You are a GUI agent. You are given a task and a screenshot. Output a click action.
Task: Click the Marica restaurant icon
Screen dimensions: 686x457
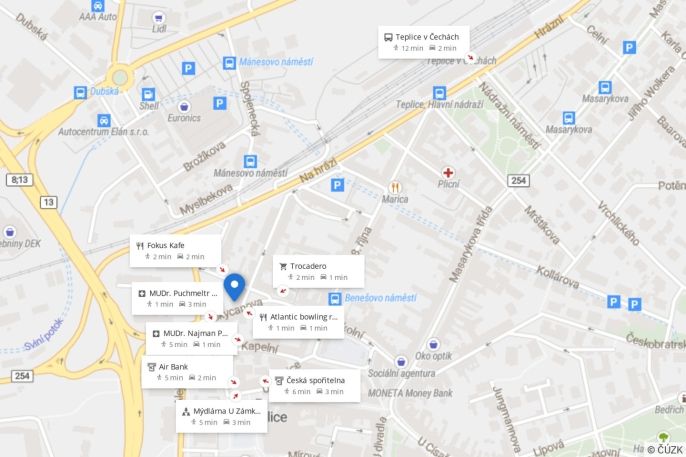point(395,188)
